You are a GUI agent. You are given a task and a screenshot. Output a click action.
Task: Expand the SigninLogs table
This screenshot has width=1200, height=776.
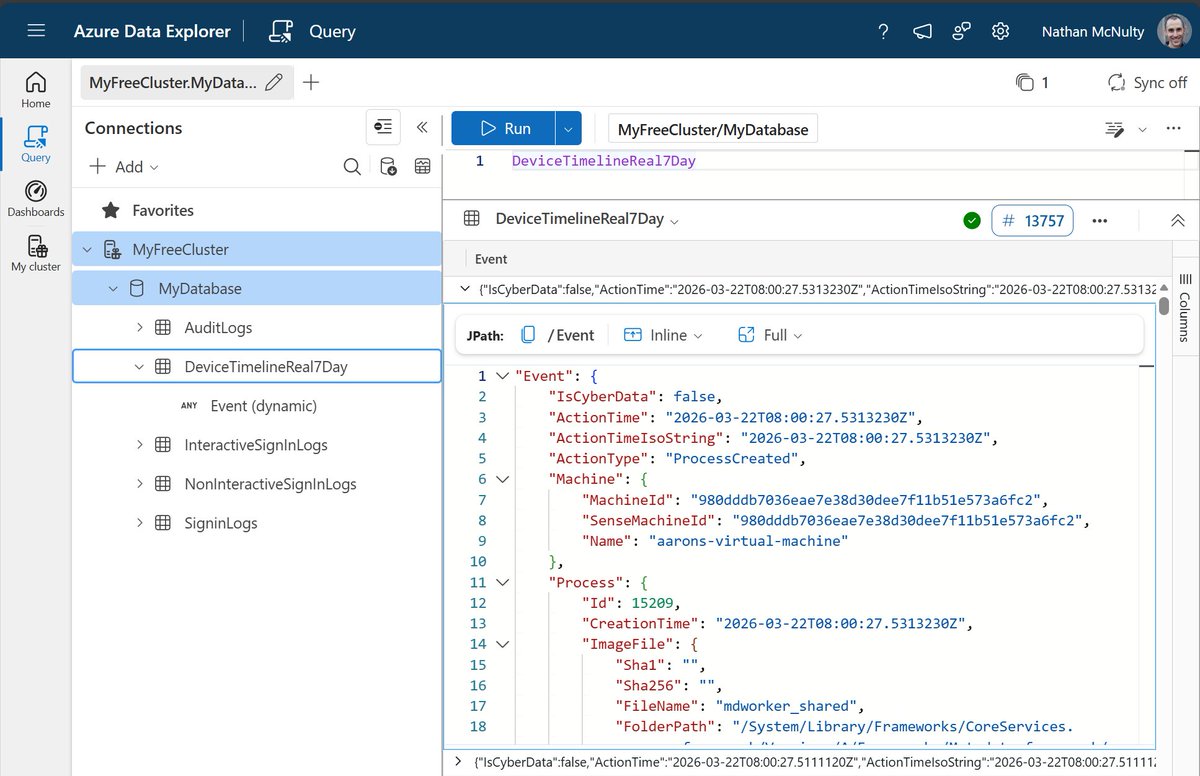pyautogui.click(x=140, y=523)
